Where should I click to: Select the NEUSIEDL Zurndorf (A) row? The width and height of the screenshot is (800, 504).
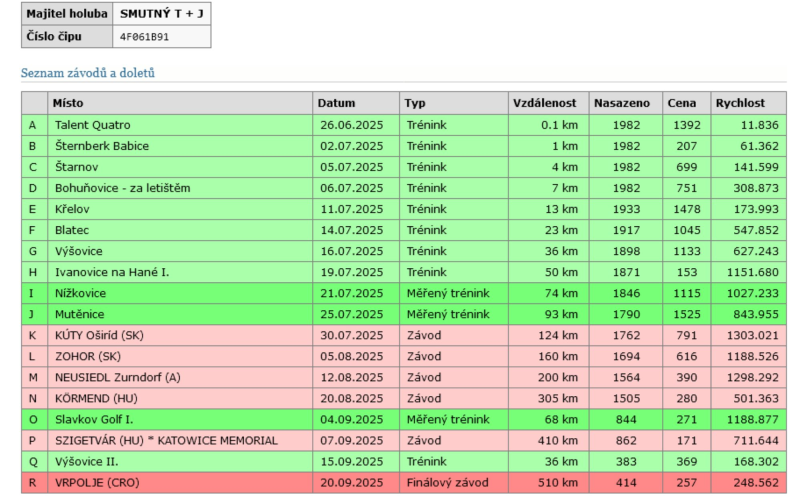pyautogui.click(x=115, y=377)
